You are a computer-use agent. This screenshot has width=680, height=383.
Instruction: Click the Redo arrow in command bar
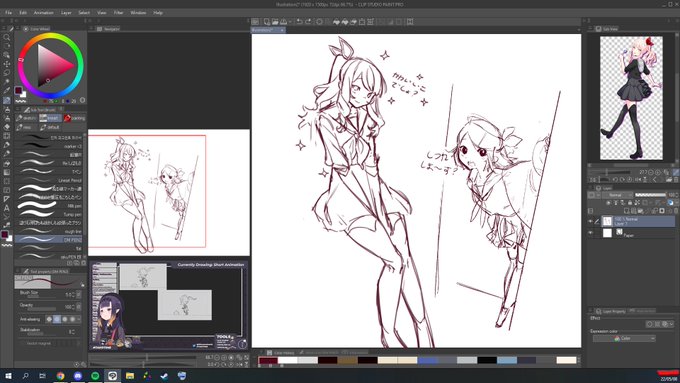coord(308,21)
